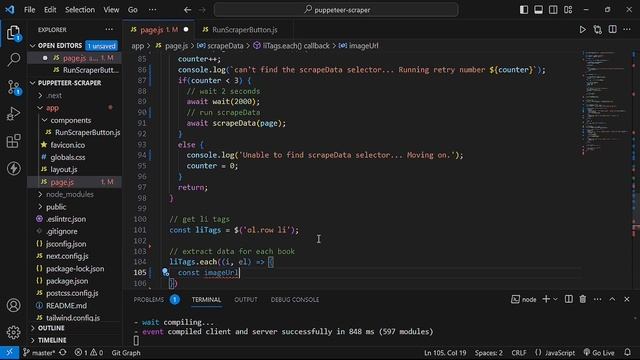Change CRLF end of line sequence
The width and height of the screenshot is (640, 360).
pyautogui.click(x=518, y=353)
